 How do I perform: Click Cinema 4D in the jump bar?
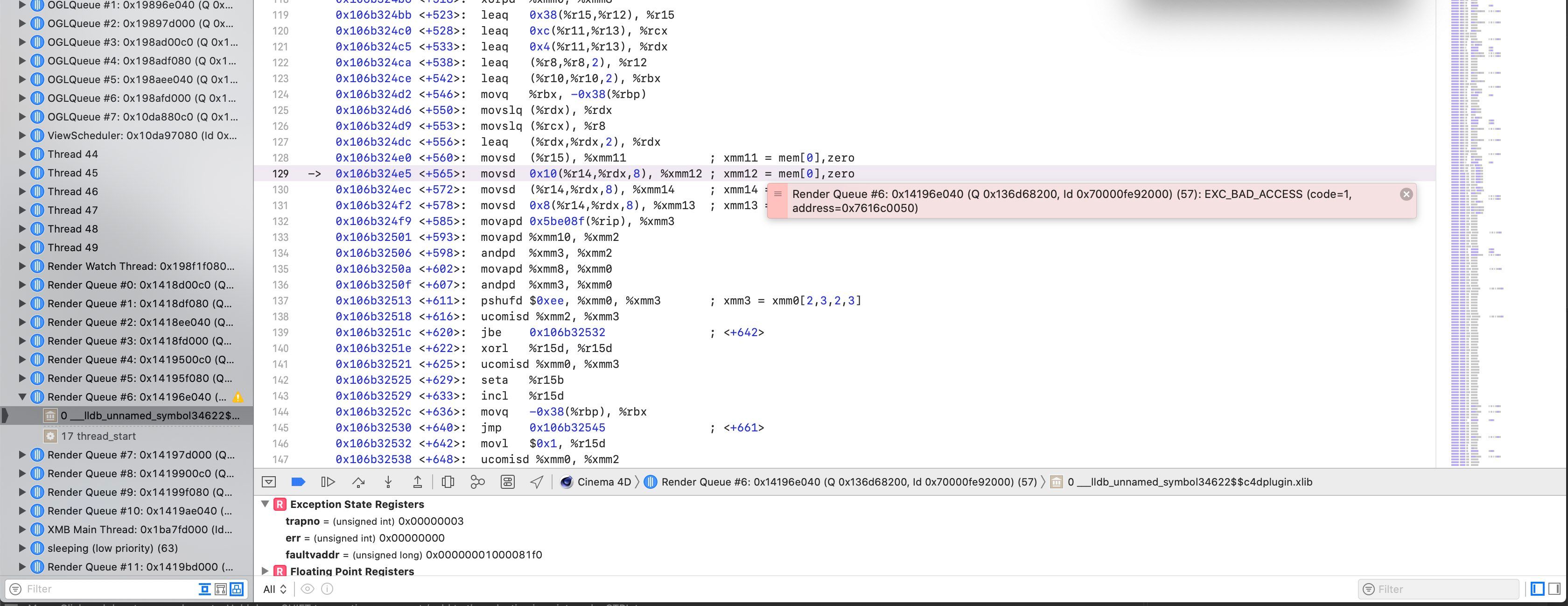(603, 482)
